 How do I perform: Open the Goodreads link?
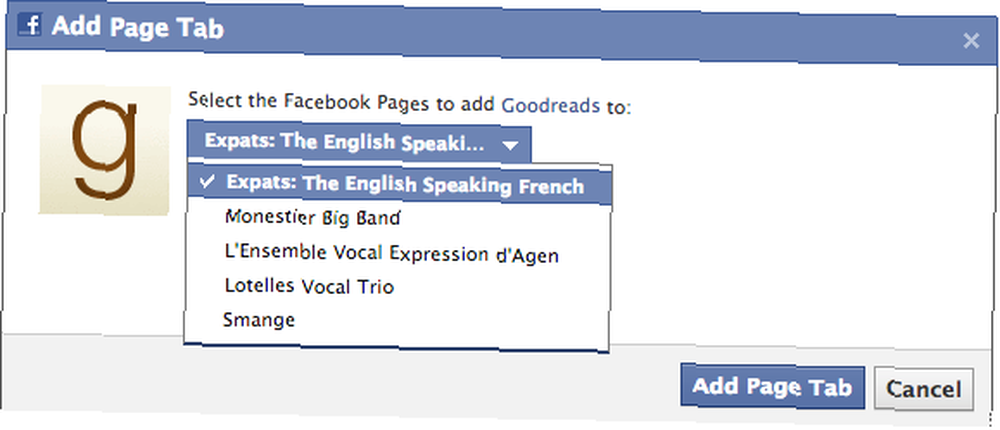(x=550, y=106)
